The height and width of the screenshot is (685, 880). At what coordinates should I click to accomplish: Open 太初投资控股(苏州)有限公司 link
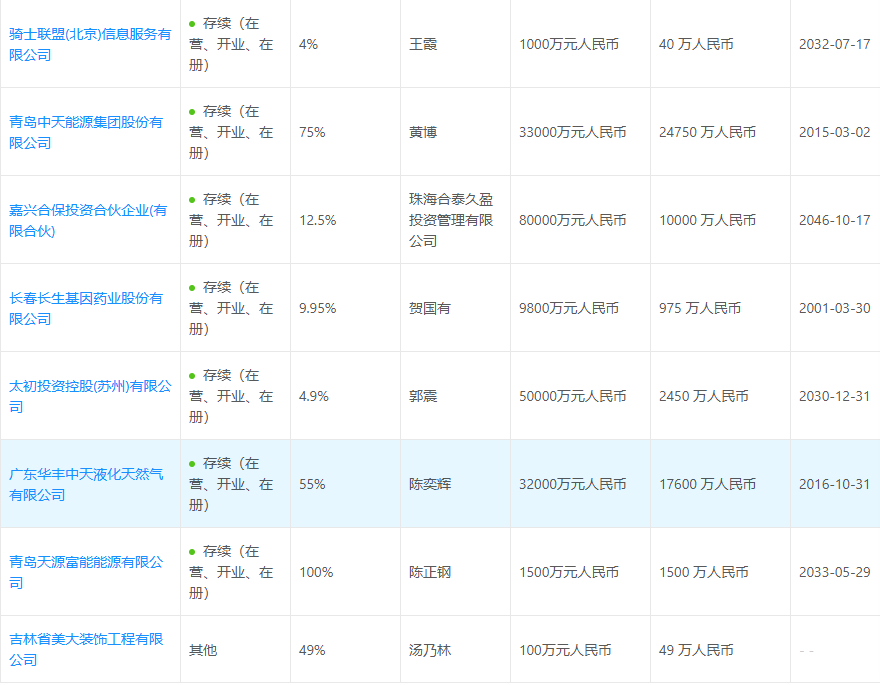pos(90,397)
